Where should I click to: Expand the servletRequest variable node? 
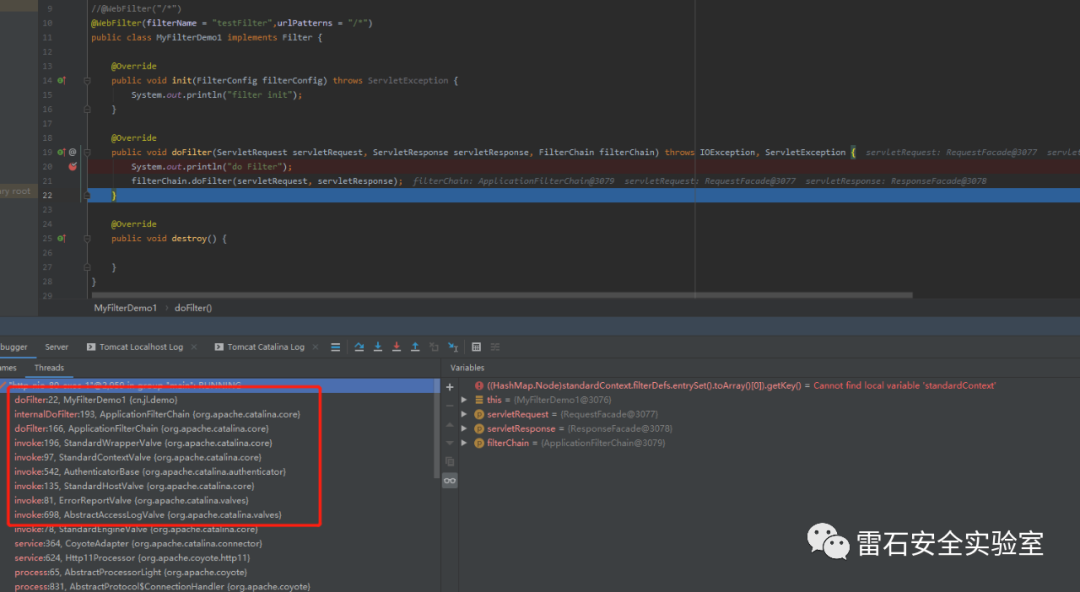[x=464, y=414]
